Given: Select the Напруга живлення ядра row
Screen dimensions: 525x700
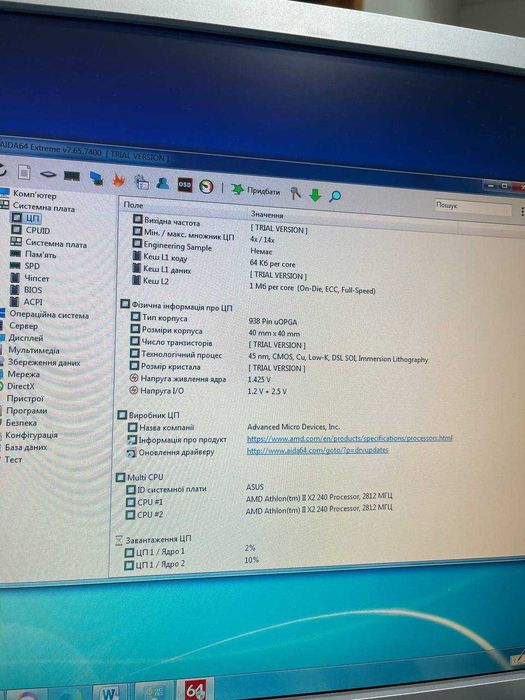Looking at the screenshot, I should pyautogui.click(x=200, y=379).
